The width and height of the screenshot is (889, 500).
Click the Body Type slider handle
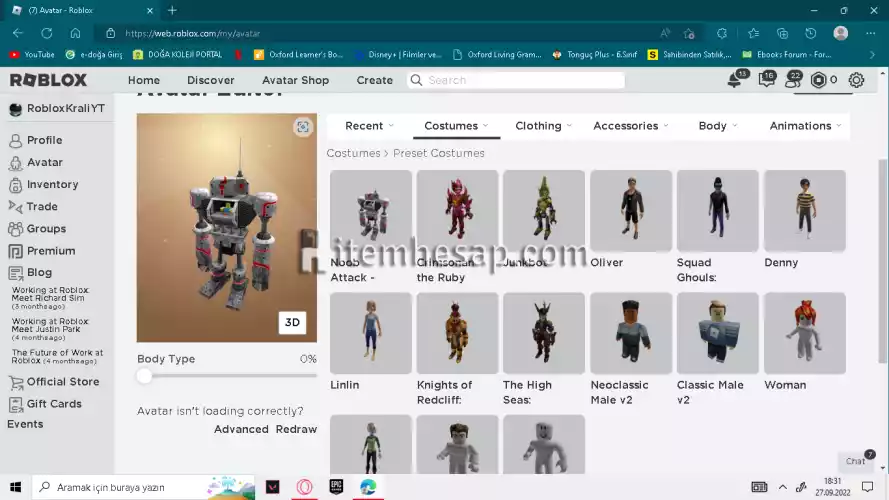145,376
